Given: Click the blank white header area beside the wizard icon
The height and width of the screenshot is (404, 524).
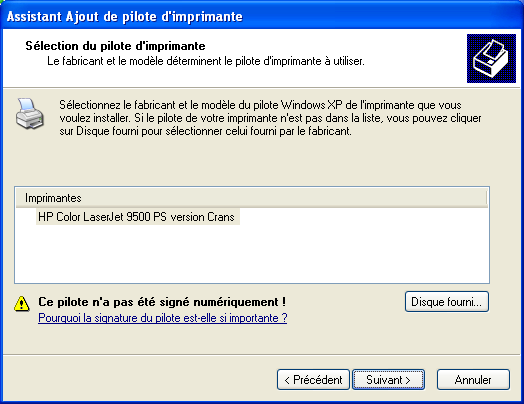Looking at the screenshot, I should tap(414, 58).
